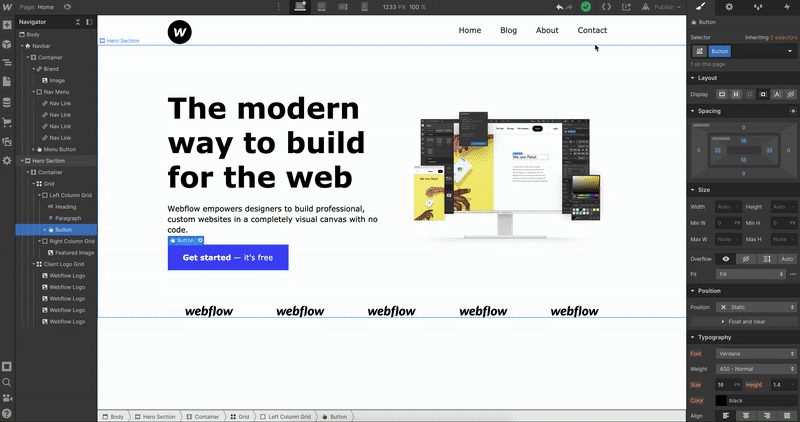Open the Assets panel icon
800x422 pixels.
pos(7,141)
